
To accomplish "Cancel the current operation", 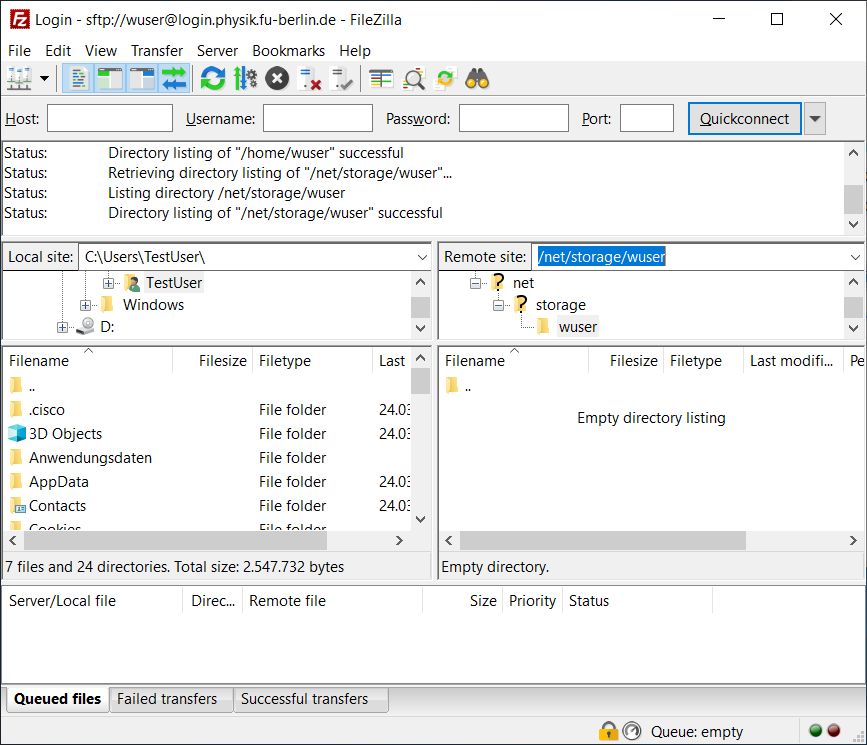I will click(277, 79).
